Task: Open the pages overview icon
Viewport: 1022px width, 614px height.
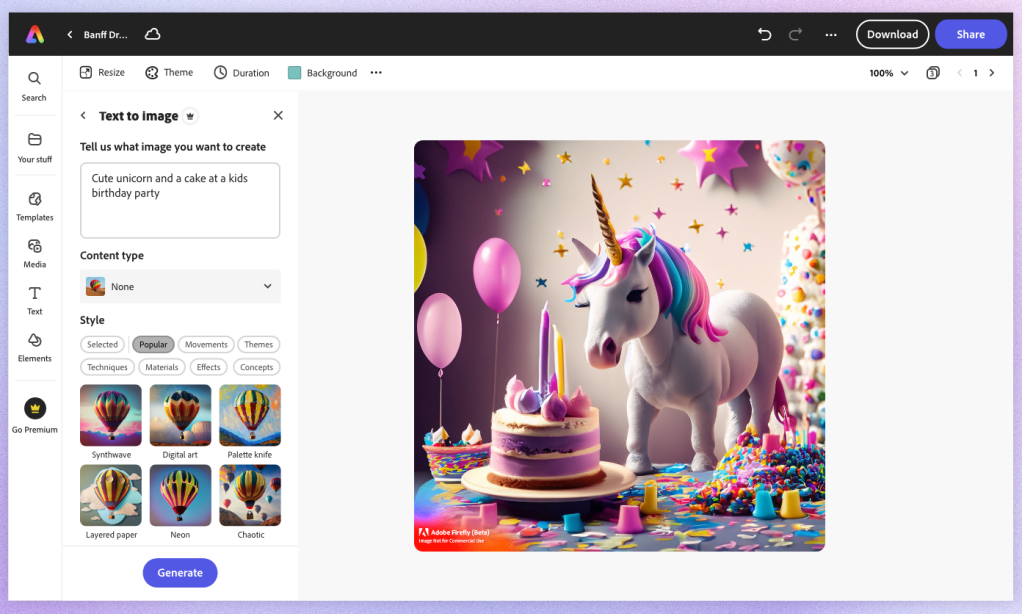Action: pos(933,73)
